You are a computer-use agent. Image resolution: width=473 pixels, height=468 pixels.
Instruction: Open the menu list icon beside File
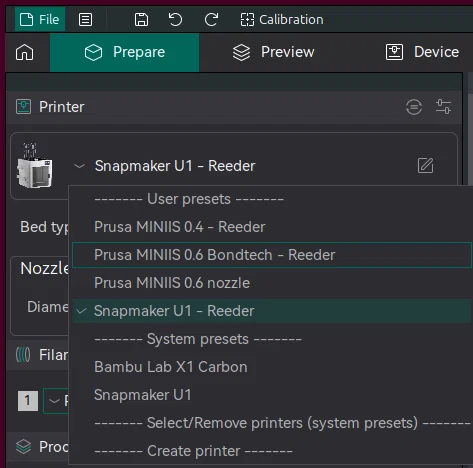tap(85, 20)
